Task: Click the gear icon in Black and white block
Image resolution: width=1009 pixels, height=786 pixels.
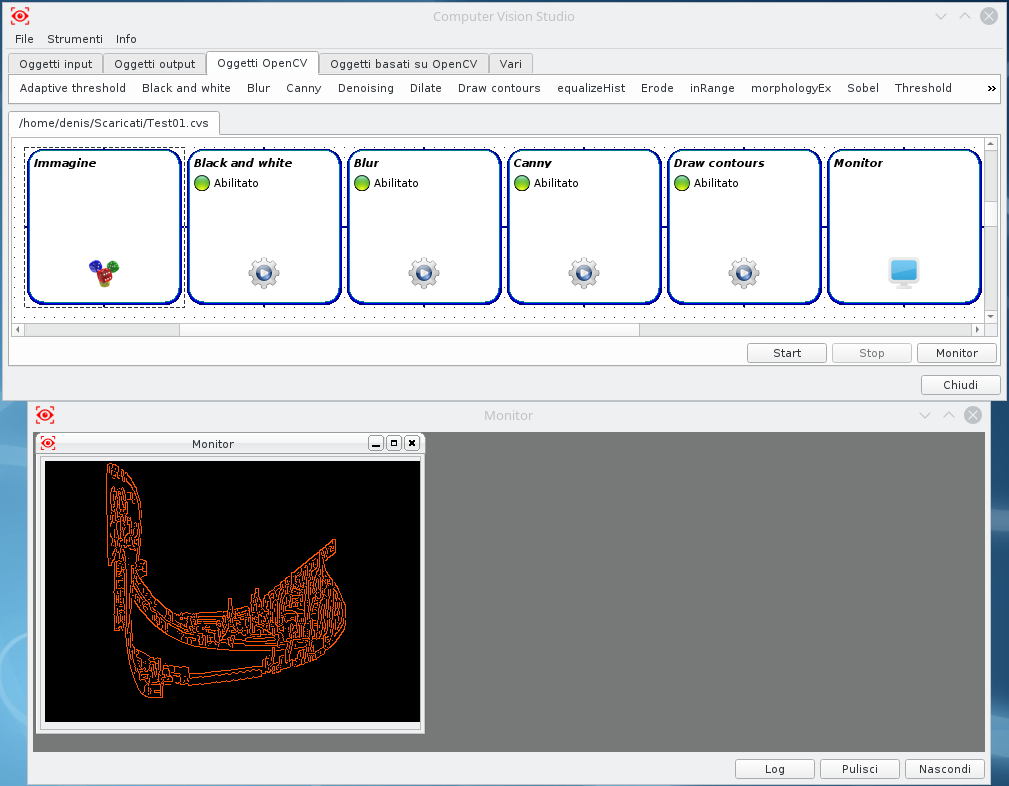Action: click(x=264, y=273)
